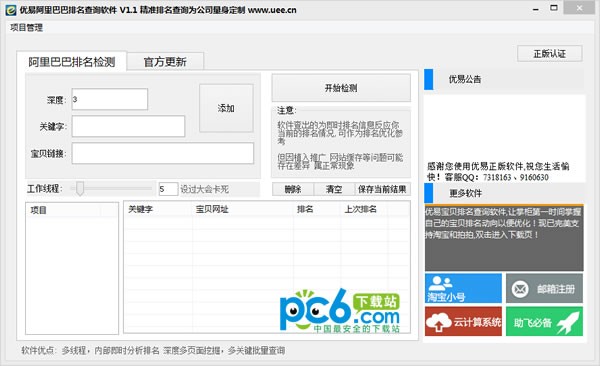Maximize the window
The height and width of the screenshot is (366, 600).
[x=554, y=8]
